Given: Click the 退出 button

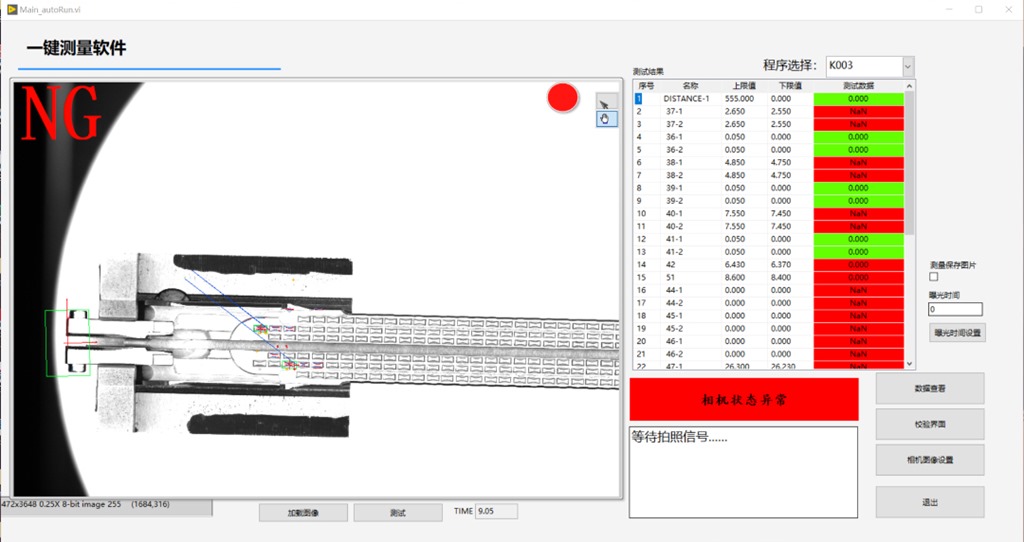Looking at the screenshot, I should 929,502.
